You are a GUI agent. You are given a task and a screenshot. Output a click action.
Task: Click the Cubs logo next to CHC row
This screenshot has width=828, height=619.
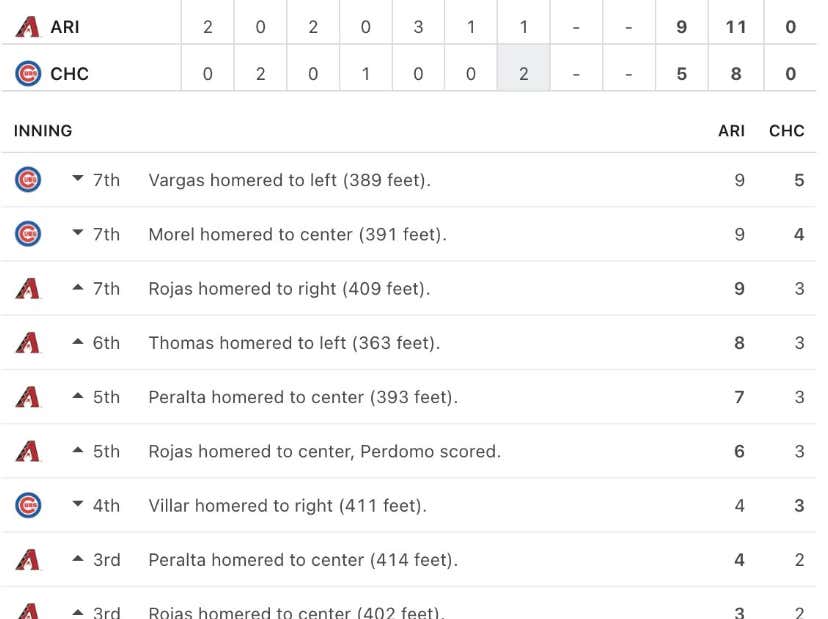click(x=27, y=72)
